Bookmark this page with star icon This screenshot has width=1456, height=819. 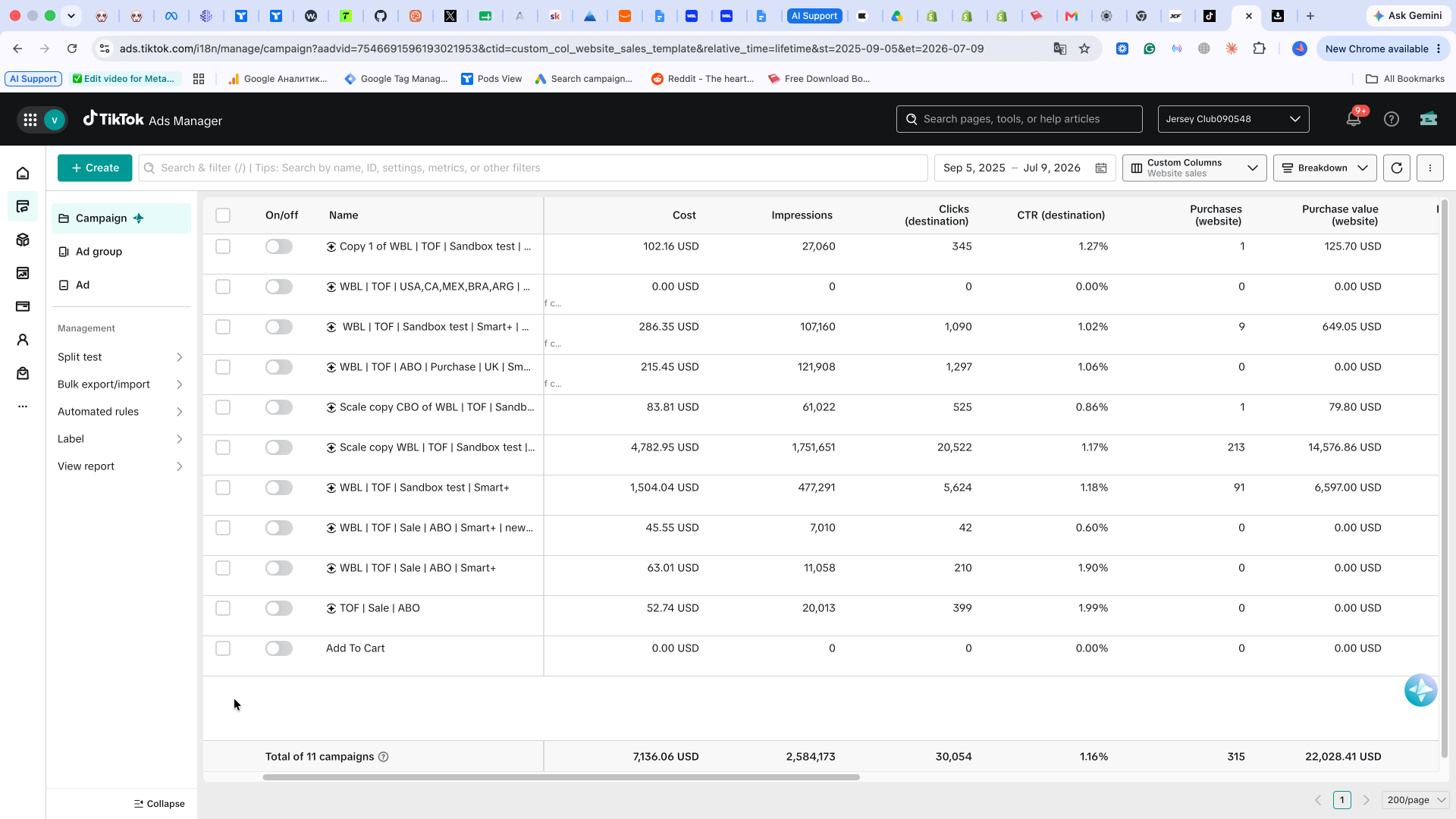(x=1084, y=49)
